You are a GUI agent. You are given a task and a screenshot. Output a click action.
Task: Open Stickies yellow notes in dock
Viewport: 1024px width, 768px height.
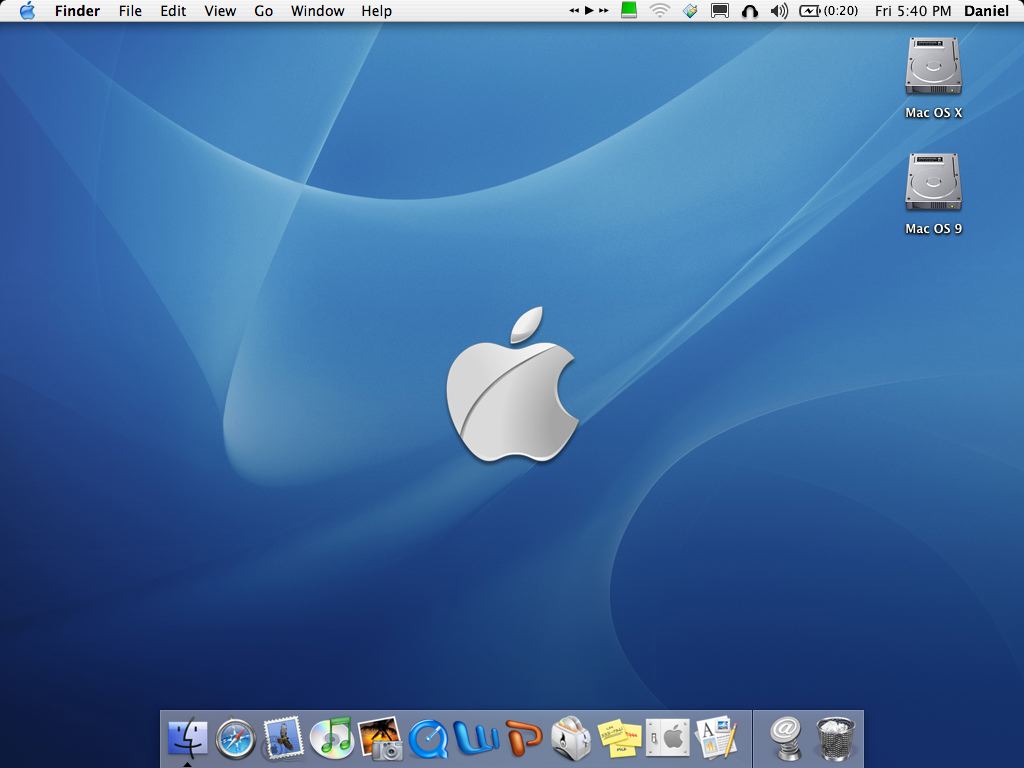619,739
